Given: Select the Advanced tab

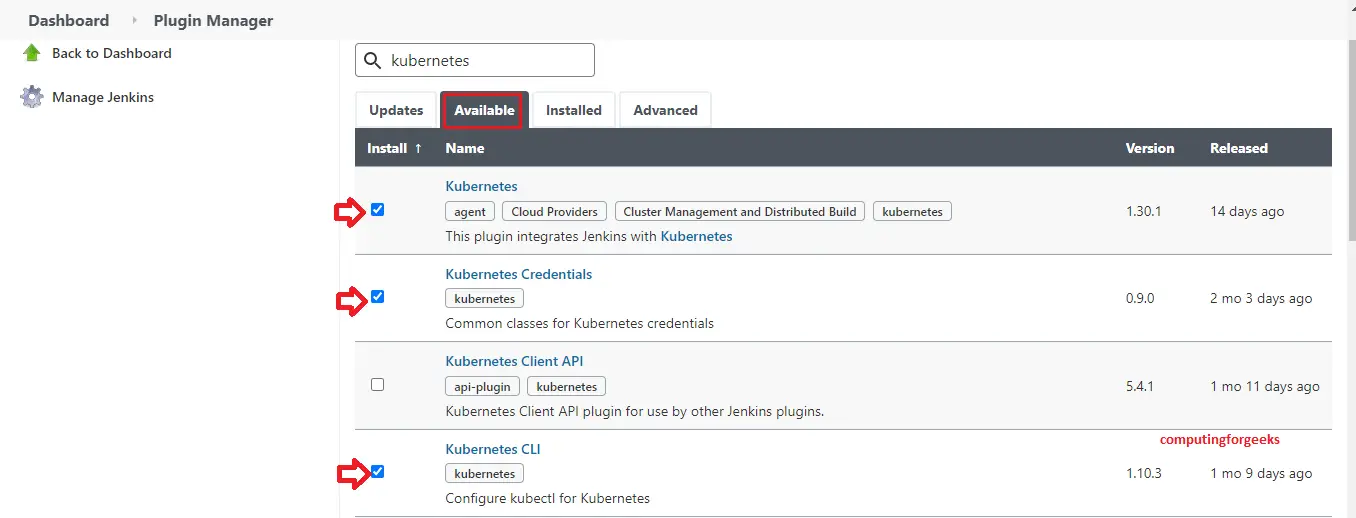Looking at the screenshot, I should 665,110.
